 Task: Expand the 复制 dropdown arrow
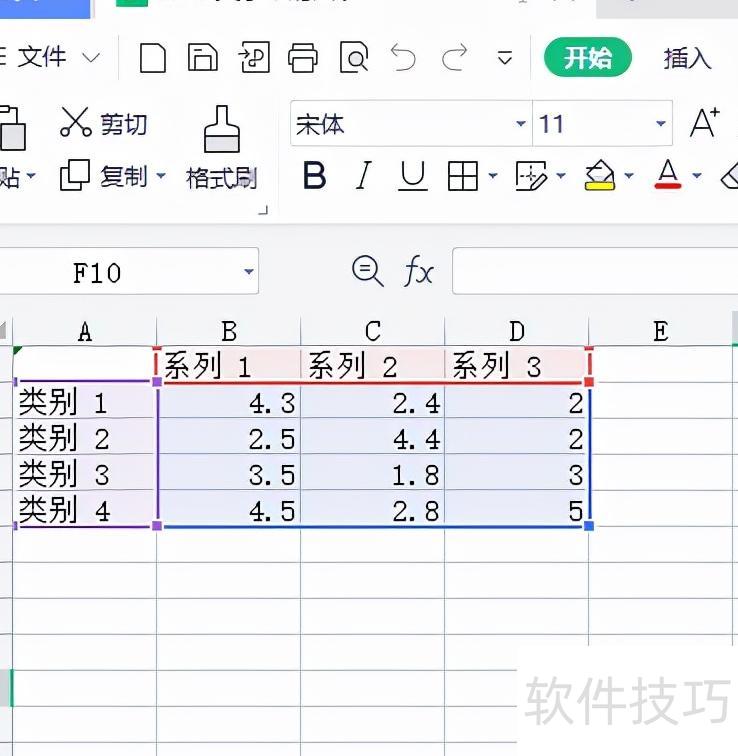pos(161,176)
